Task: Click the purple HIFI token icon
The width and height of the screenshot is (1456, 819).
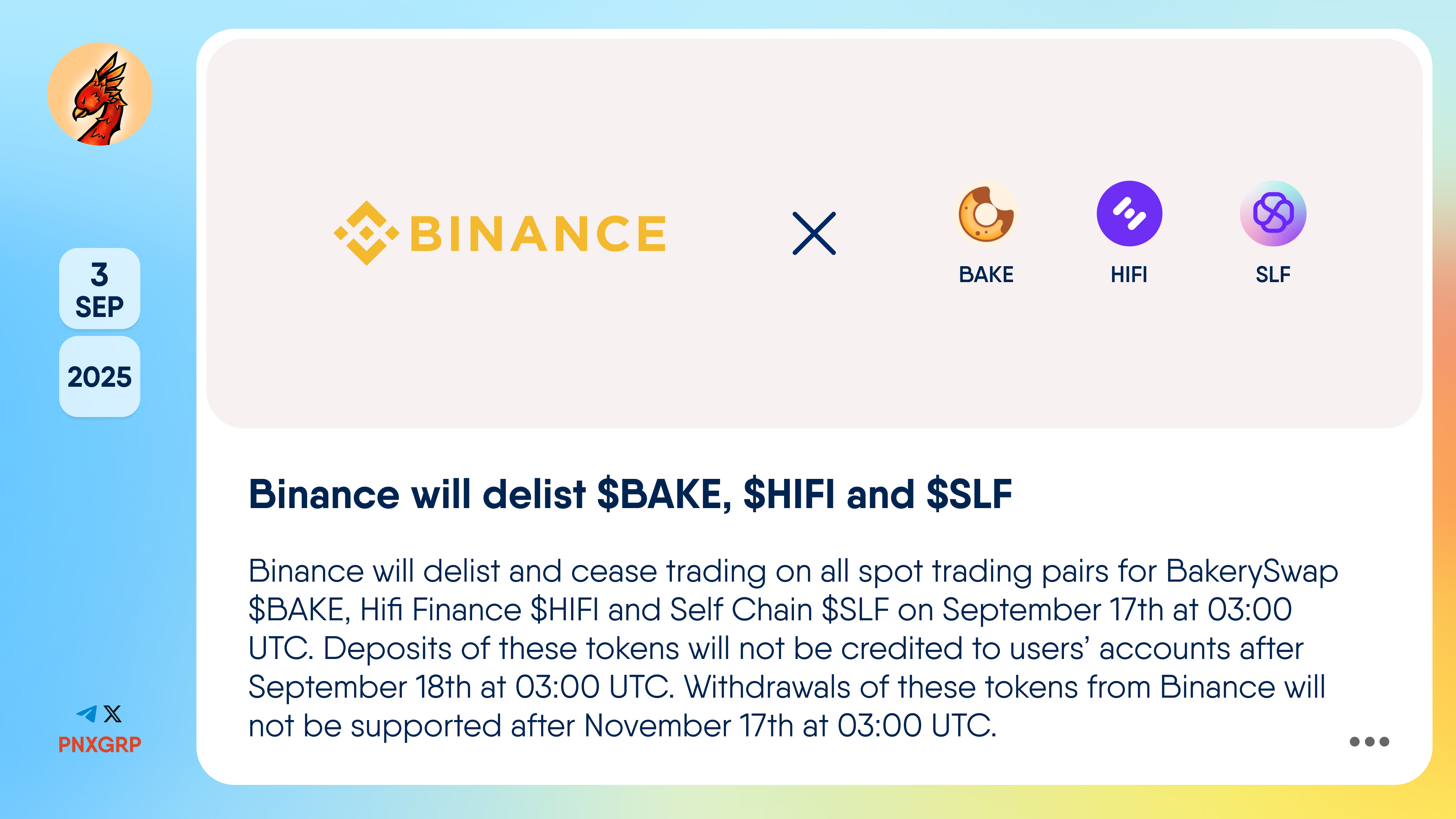Action: pyautogui.click(x=1129, y=213)
